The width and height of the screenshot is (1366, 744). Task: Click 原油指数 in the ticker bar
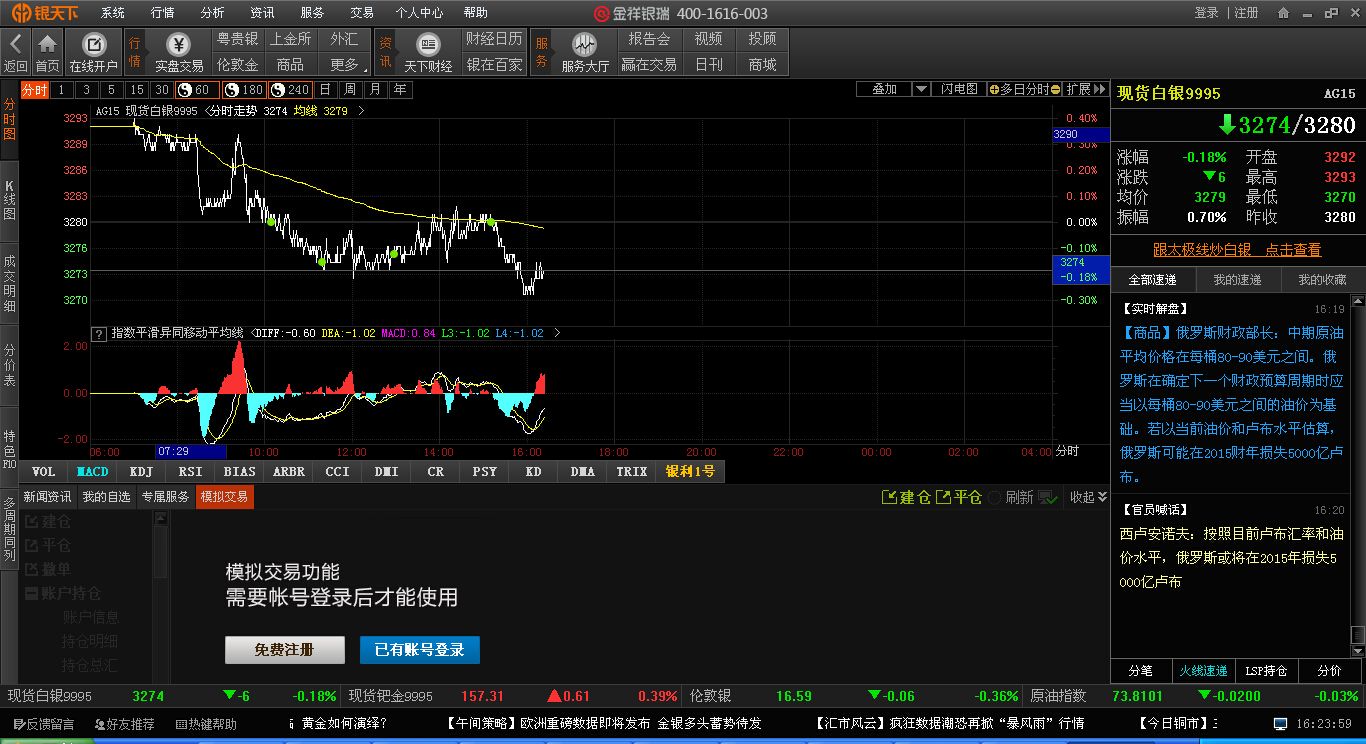click(x=1058, y=696)
